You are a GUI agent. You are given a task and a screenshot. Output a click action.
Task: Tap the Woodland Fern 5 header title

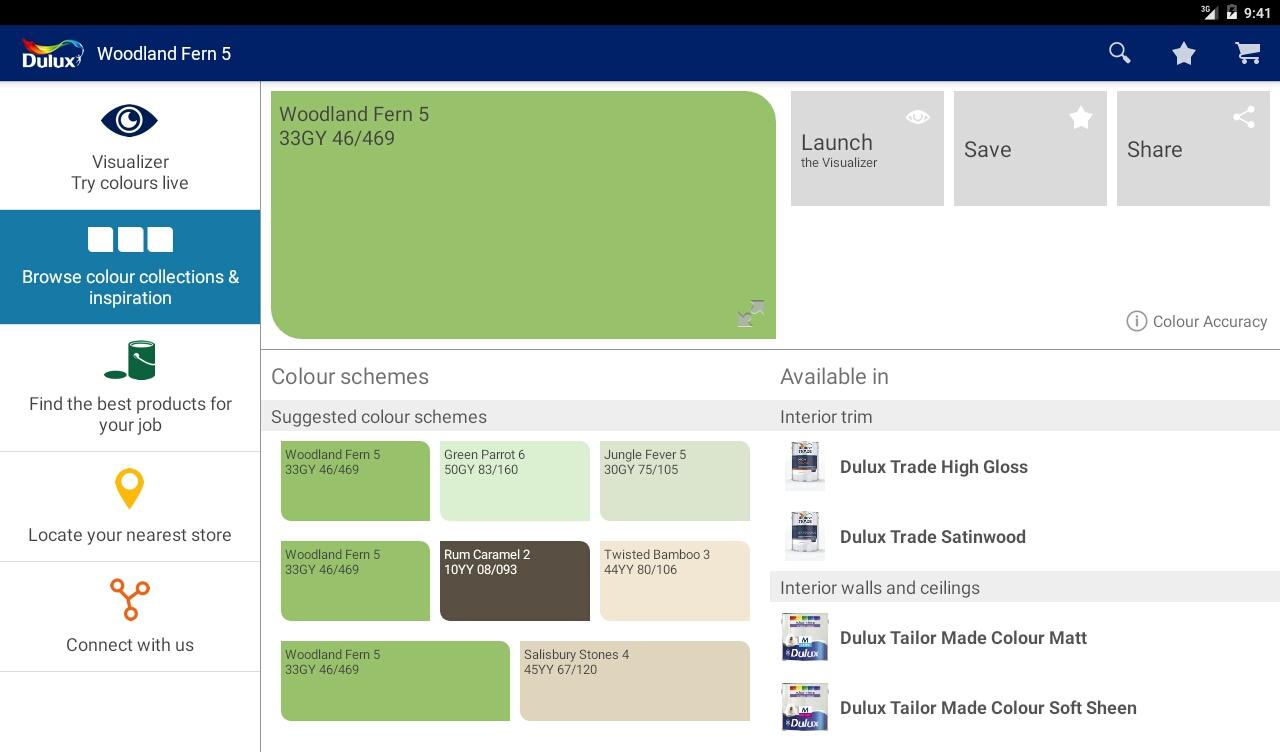coord(164,54)
